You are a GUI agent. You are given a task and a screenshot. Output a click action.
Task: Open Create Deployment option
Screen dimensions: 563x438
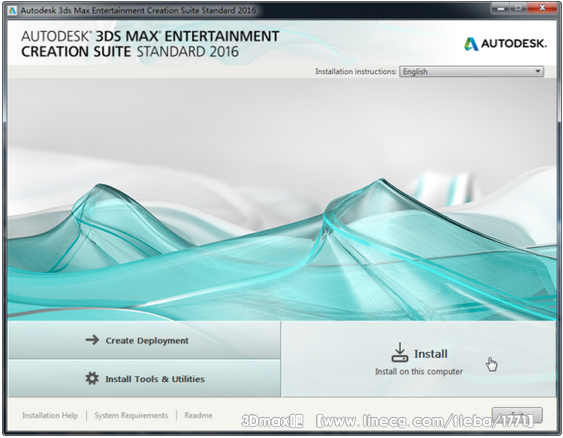[x=144, y=340]
